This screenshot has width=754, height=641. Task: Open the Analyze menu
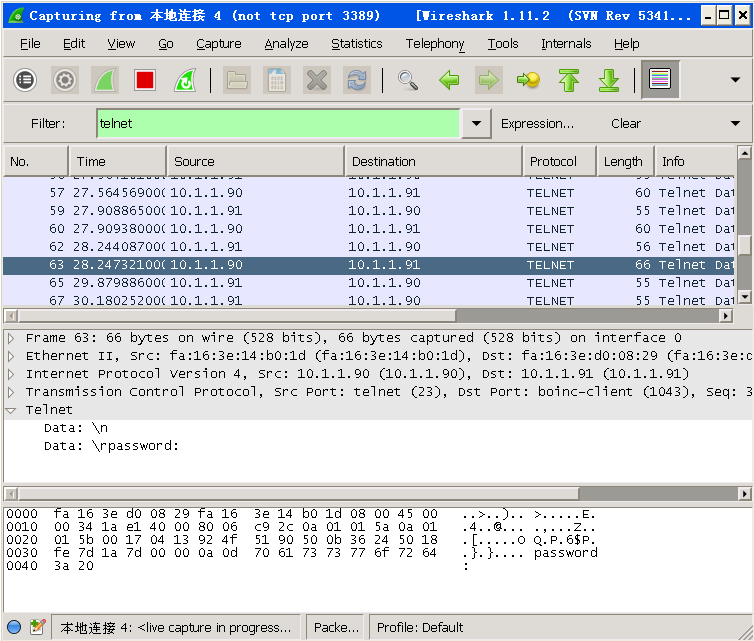[286, 44]
